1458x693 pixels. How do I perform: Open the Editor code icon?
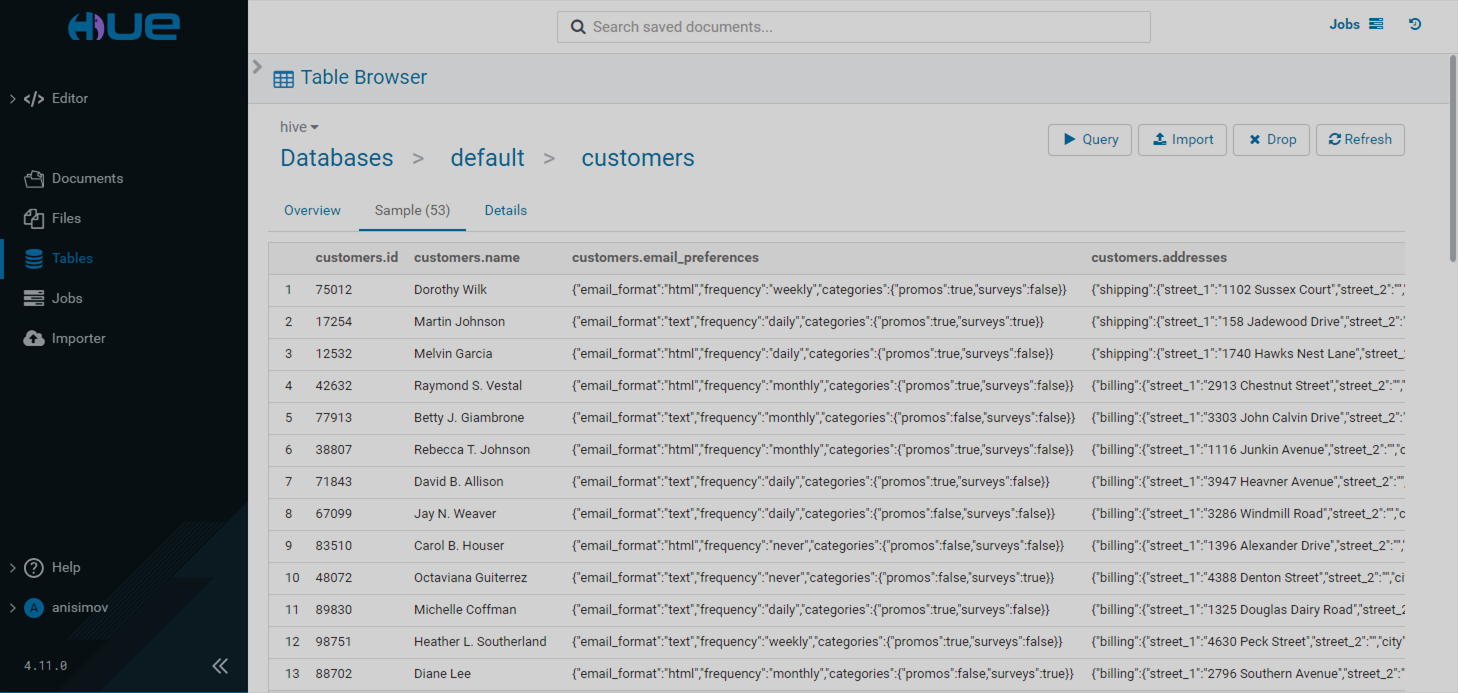pyautogui.click(x=34, y=99)
